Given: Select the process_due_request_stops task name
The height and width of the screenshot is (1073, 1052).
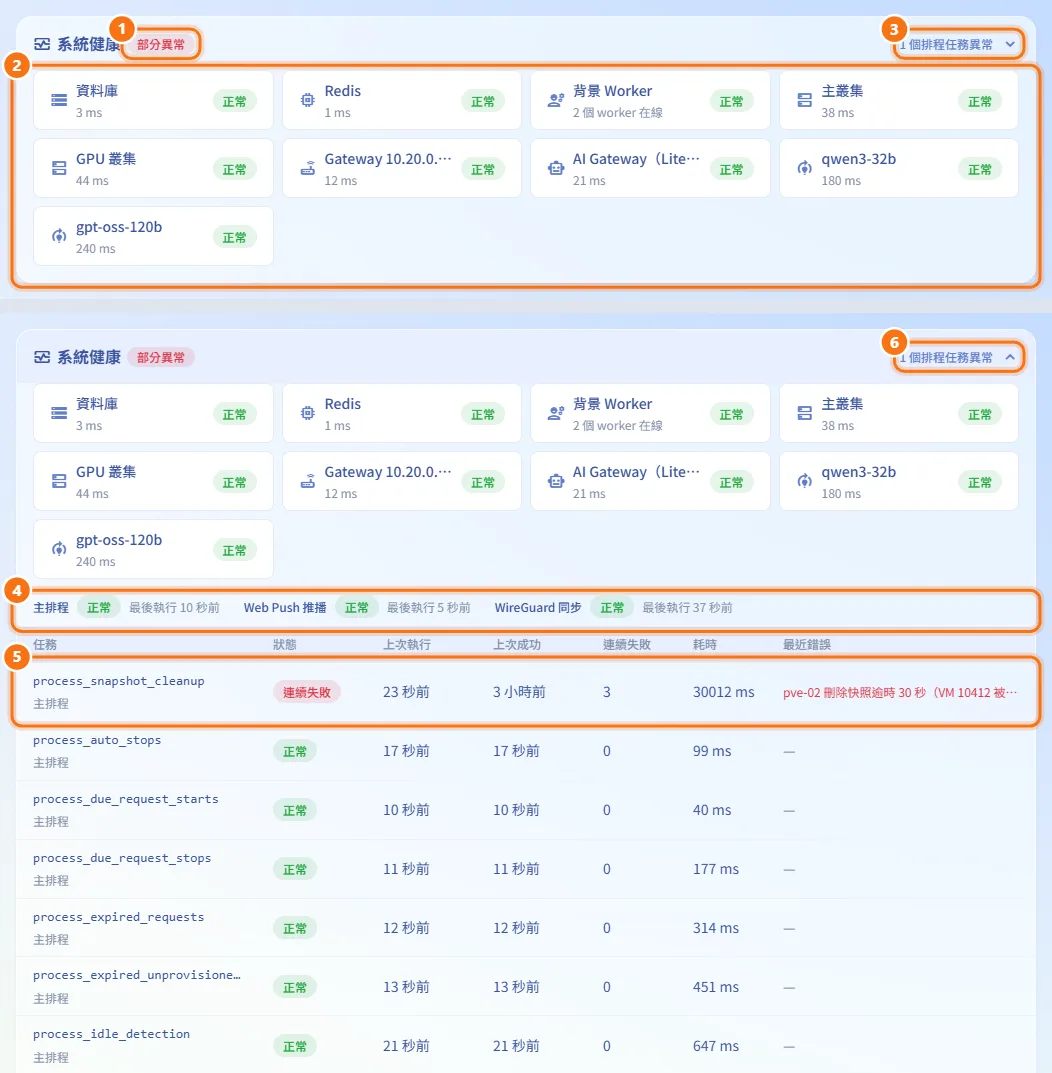Looking at the screenshot, I should (123, 857).
